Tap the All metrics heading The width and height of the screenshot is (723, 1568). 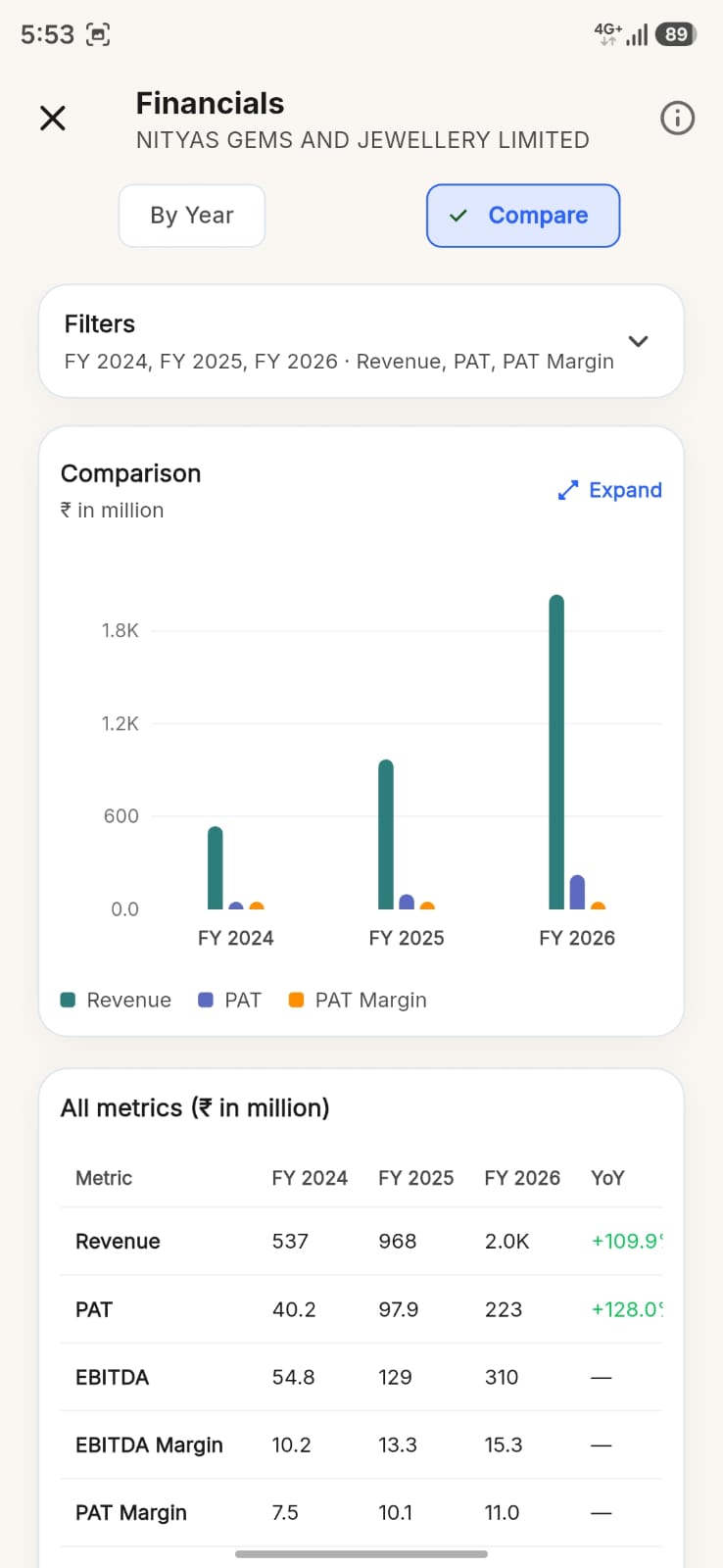point(195,1107)
